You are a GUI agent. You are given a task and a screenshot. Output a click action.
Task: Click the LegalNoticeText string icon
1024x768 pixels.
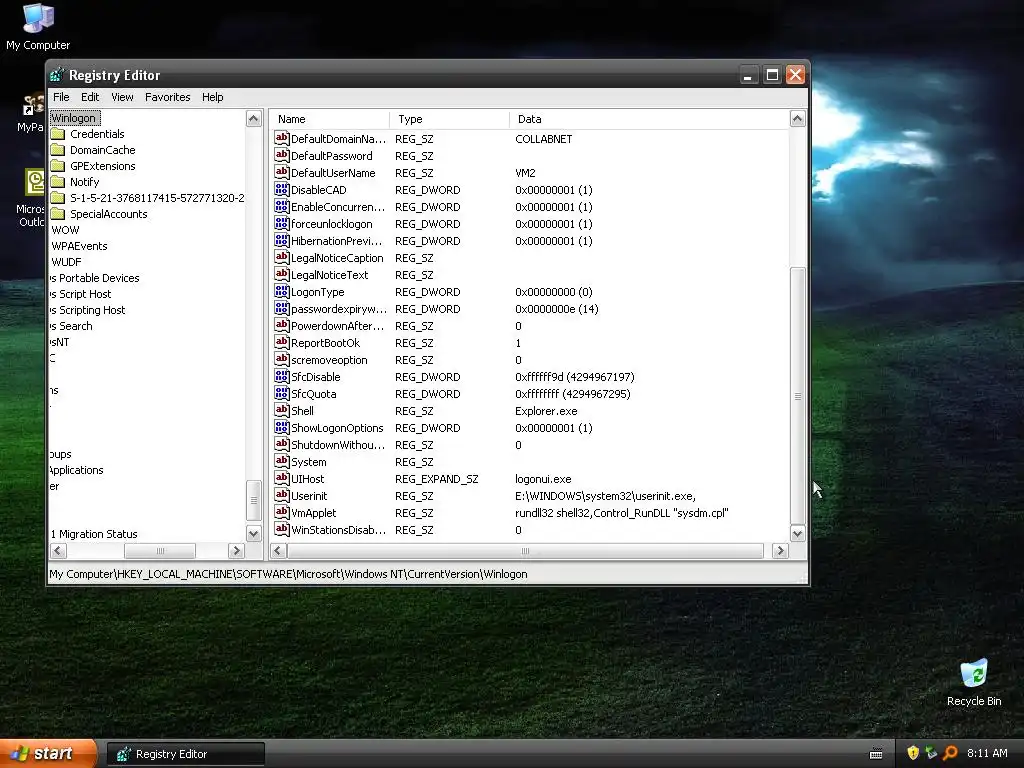pyautogui.click(x=281, y=274)
